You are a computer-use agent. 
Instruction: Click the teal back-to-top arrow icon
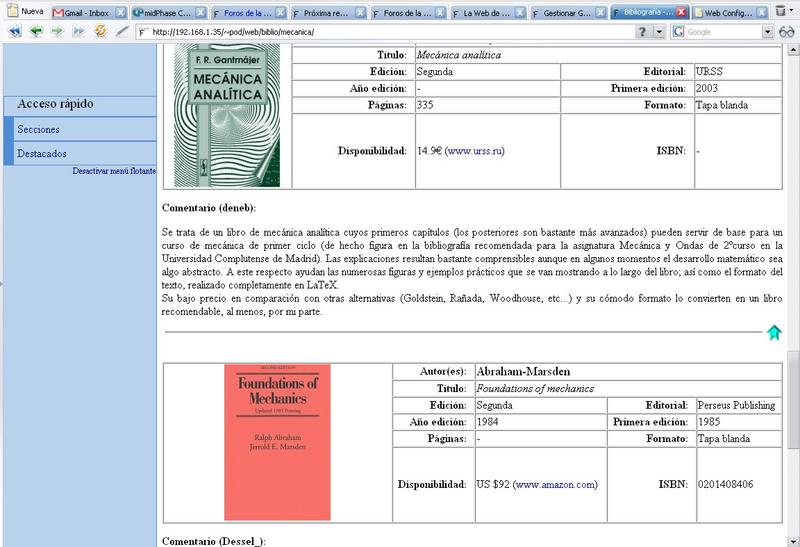click(774, 333)
